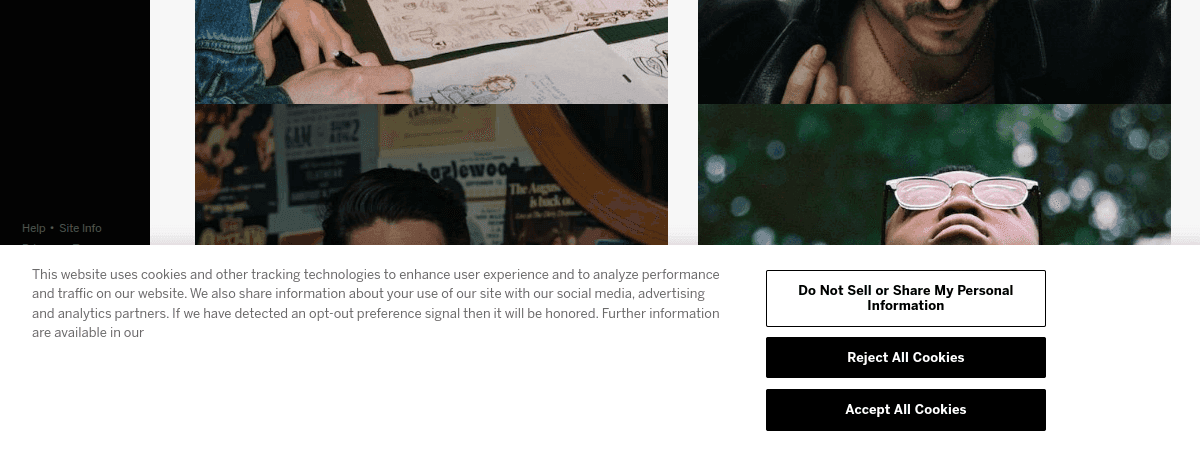1200x450 pixels.
Task: Choose Do Not Sell or Share My Personal Information
Action: (905, 298)
